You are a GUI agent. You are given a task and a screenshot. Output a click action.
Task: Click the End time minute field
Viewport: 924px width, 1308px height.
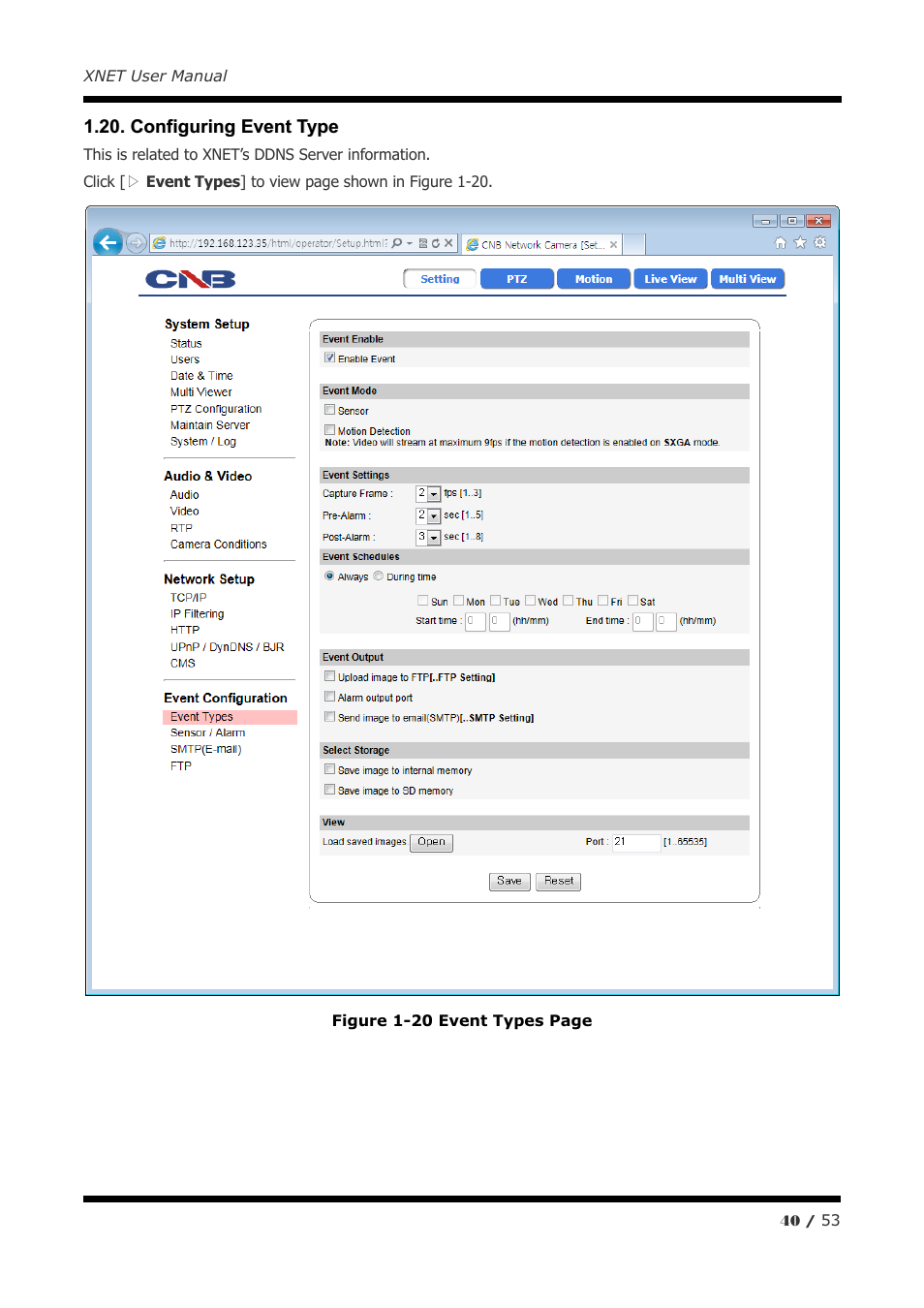[666, 621]
